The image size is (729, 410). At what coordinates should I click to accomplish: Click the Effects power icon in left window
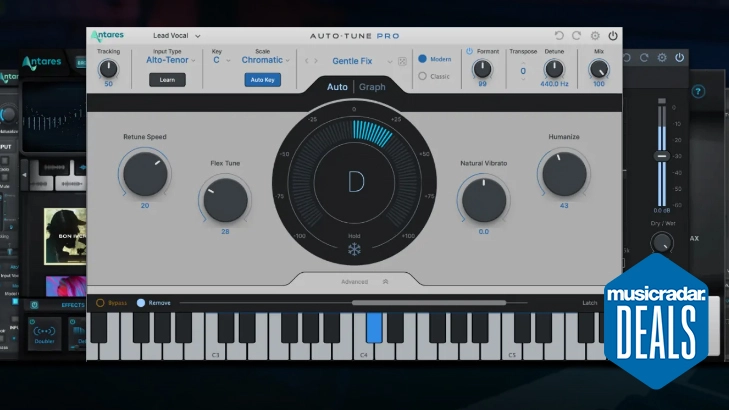[34, 305]
